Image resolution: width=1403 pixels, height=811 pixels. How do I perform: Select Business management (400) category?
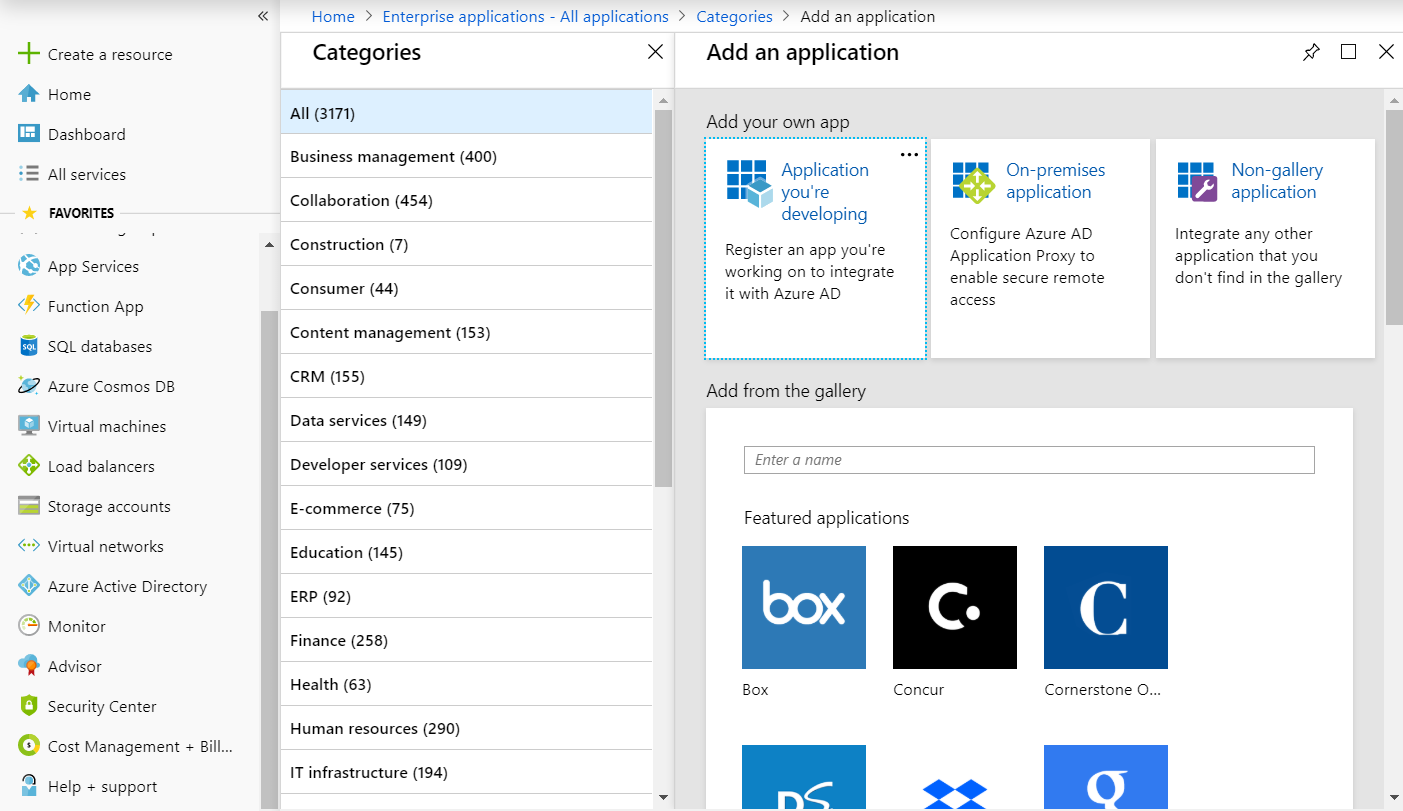click(x=466, y=156)
